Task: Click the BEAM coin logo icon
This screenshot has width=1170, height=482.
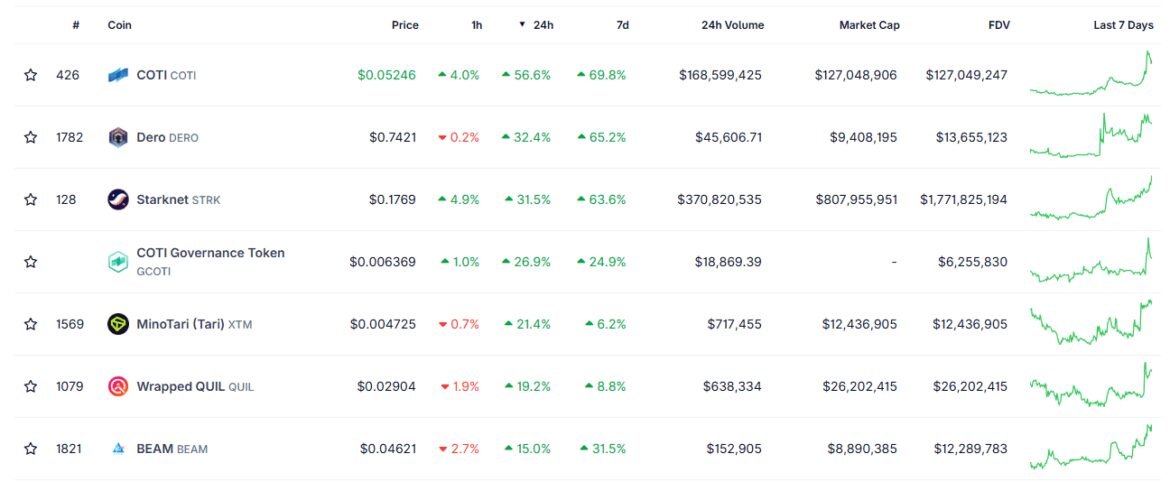Action: point(118,449)
